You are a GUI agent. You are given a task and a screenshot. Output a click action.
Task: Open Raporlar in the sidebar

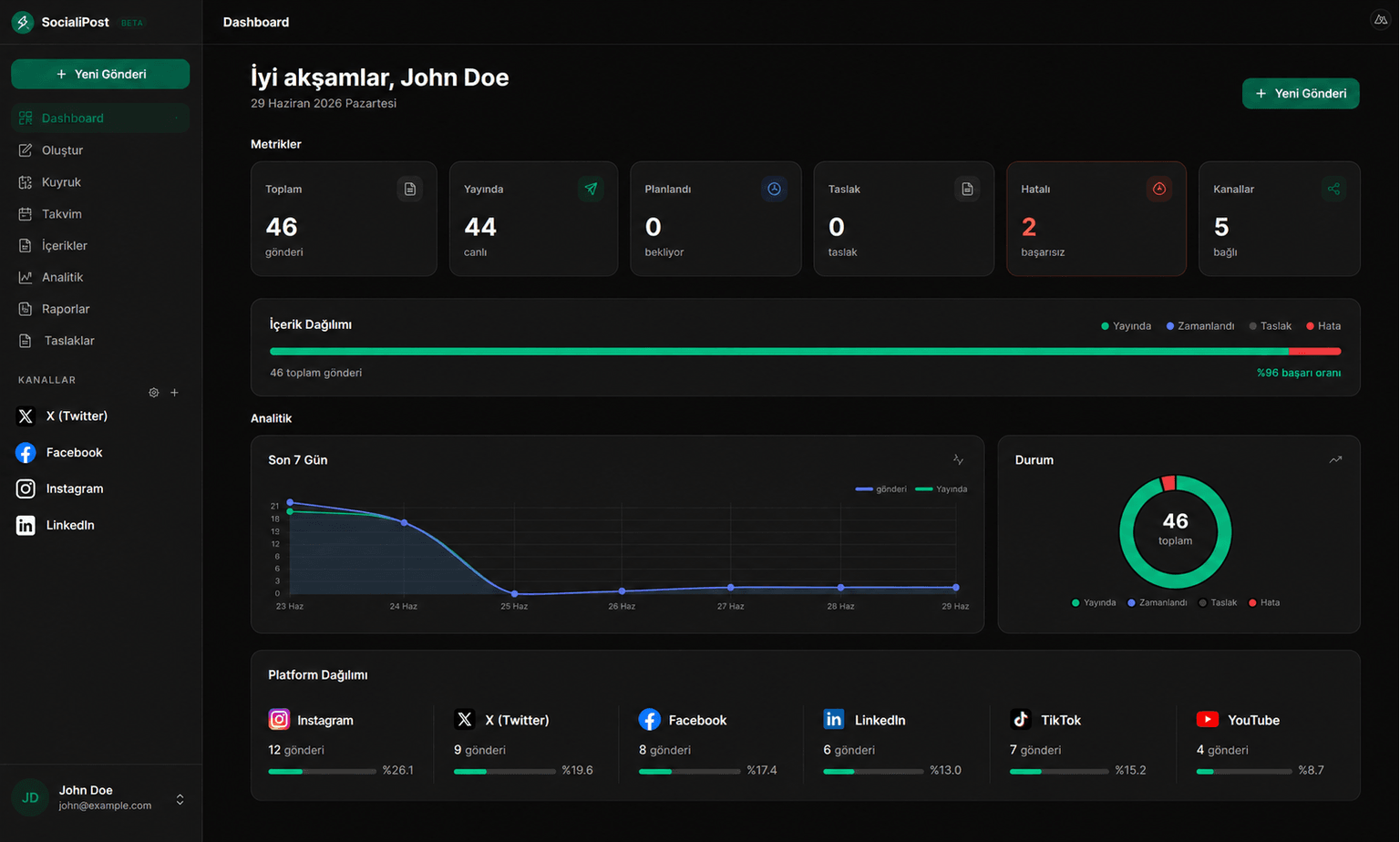tap(100, 309)
